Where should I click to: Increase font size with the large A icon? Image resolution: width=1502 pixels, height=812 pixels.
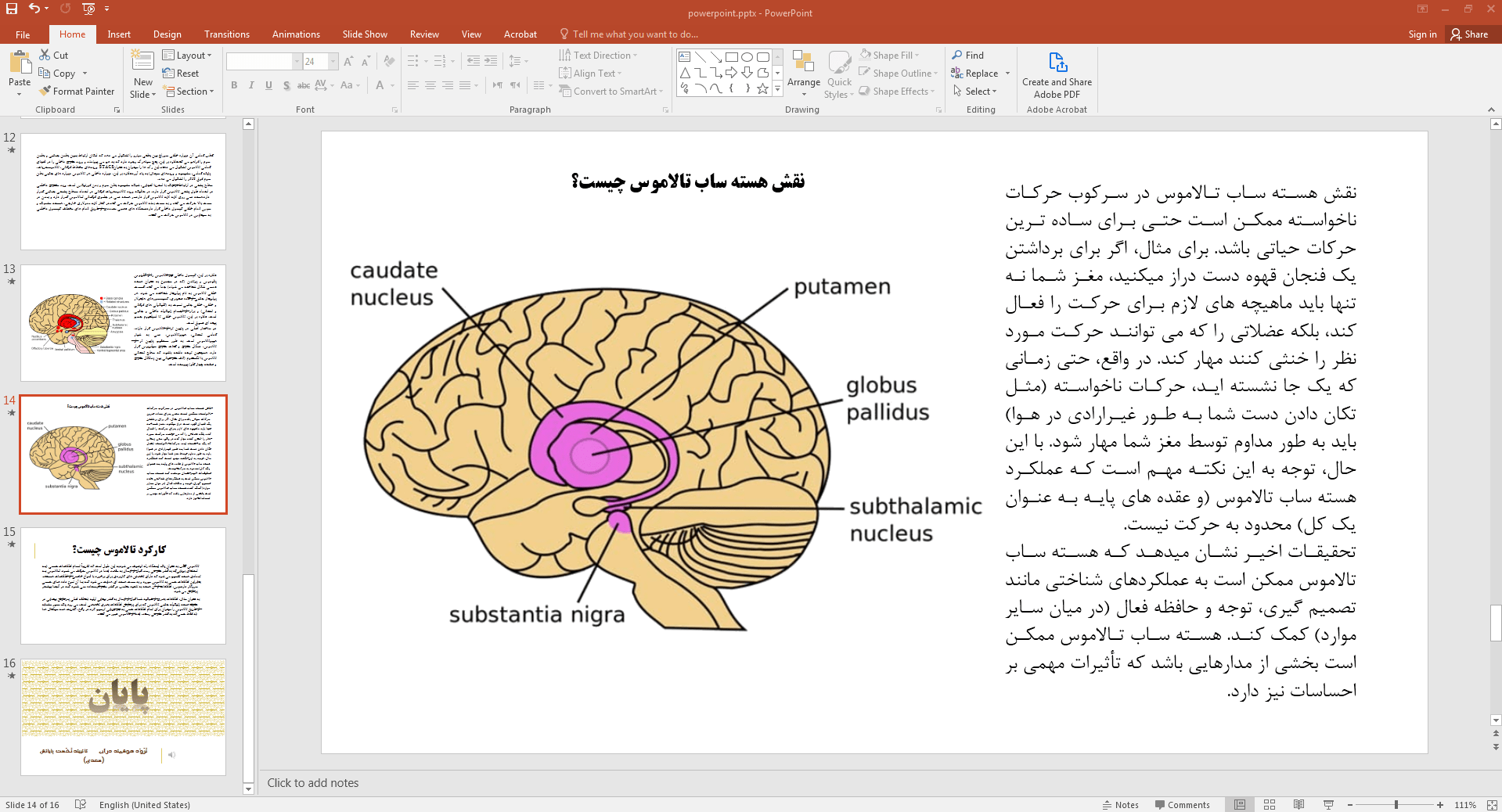(x=348, y=61)
